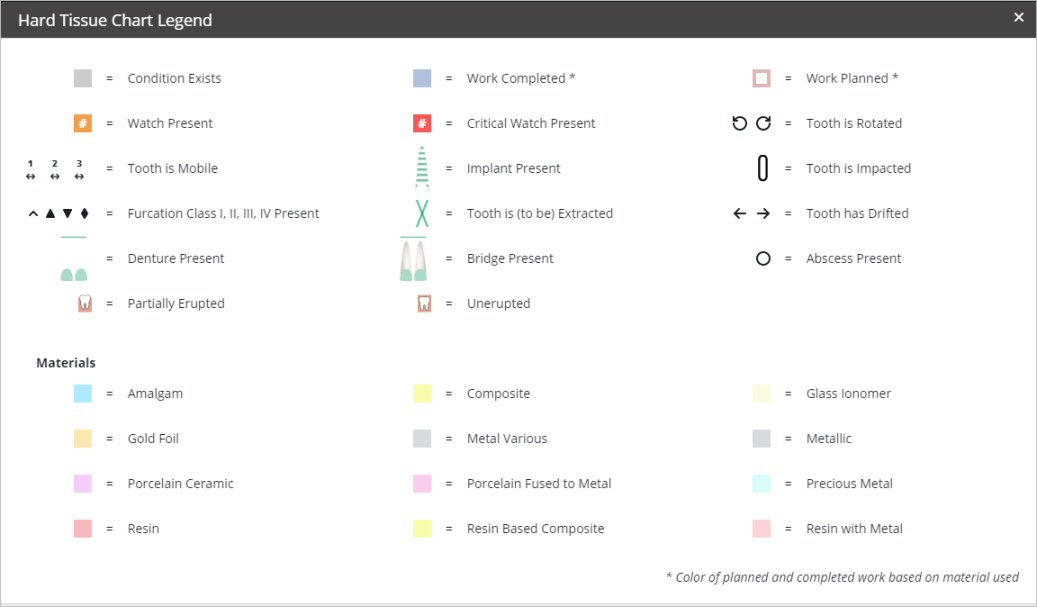
Task: Select the Partially Erupted tooth icon
Action: coord(84,303)
